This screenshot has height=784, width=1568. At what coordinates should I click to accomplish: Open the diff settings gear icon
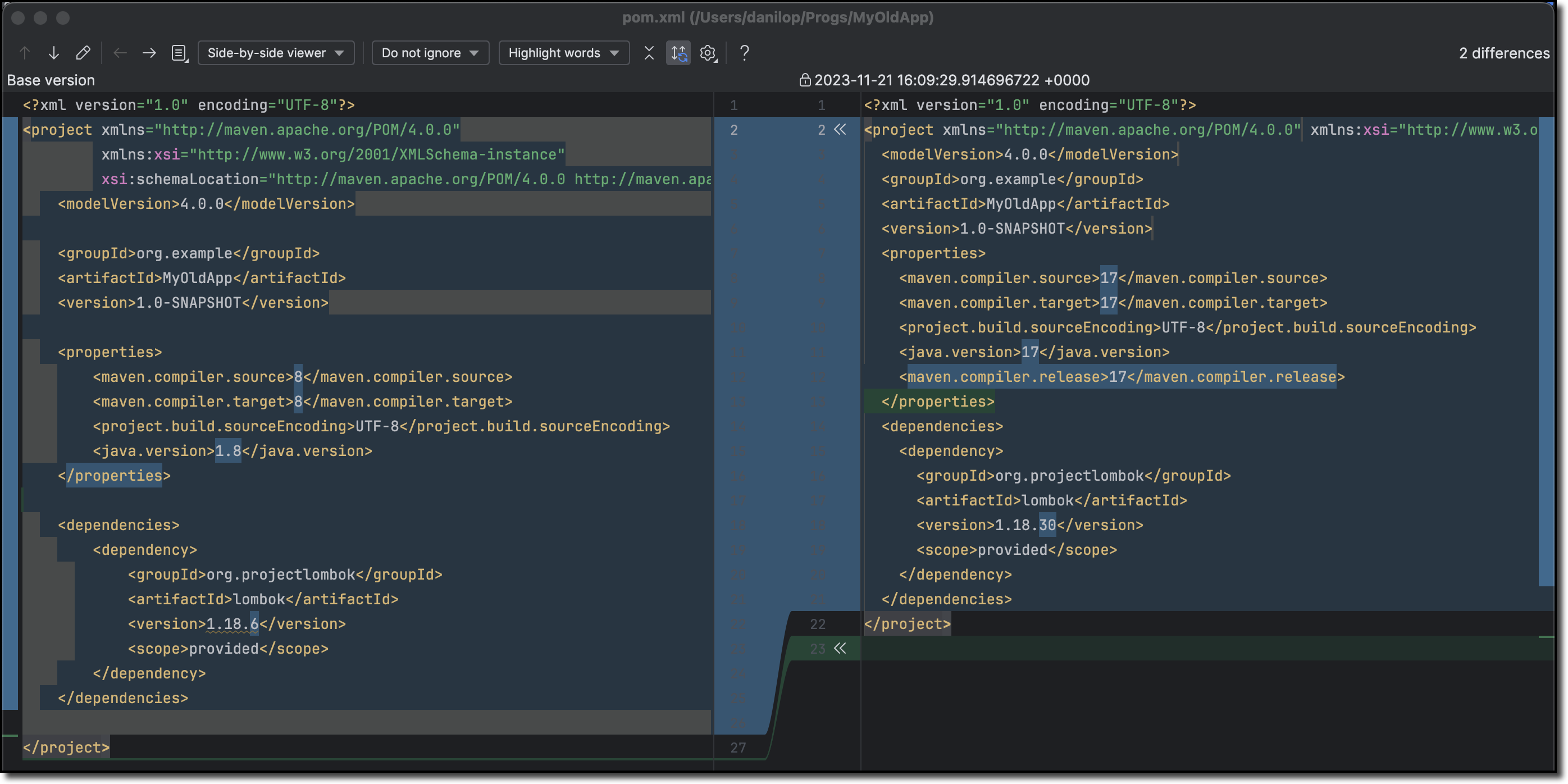point(708,53)
